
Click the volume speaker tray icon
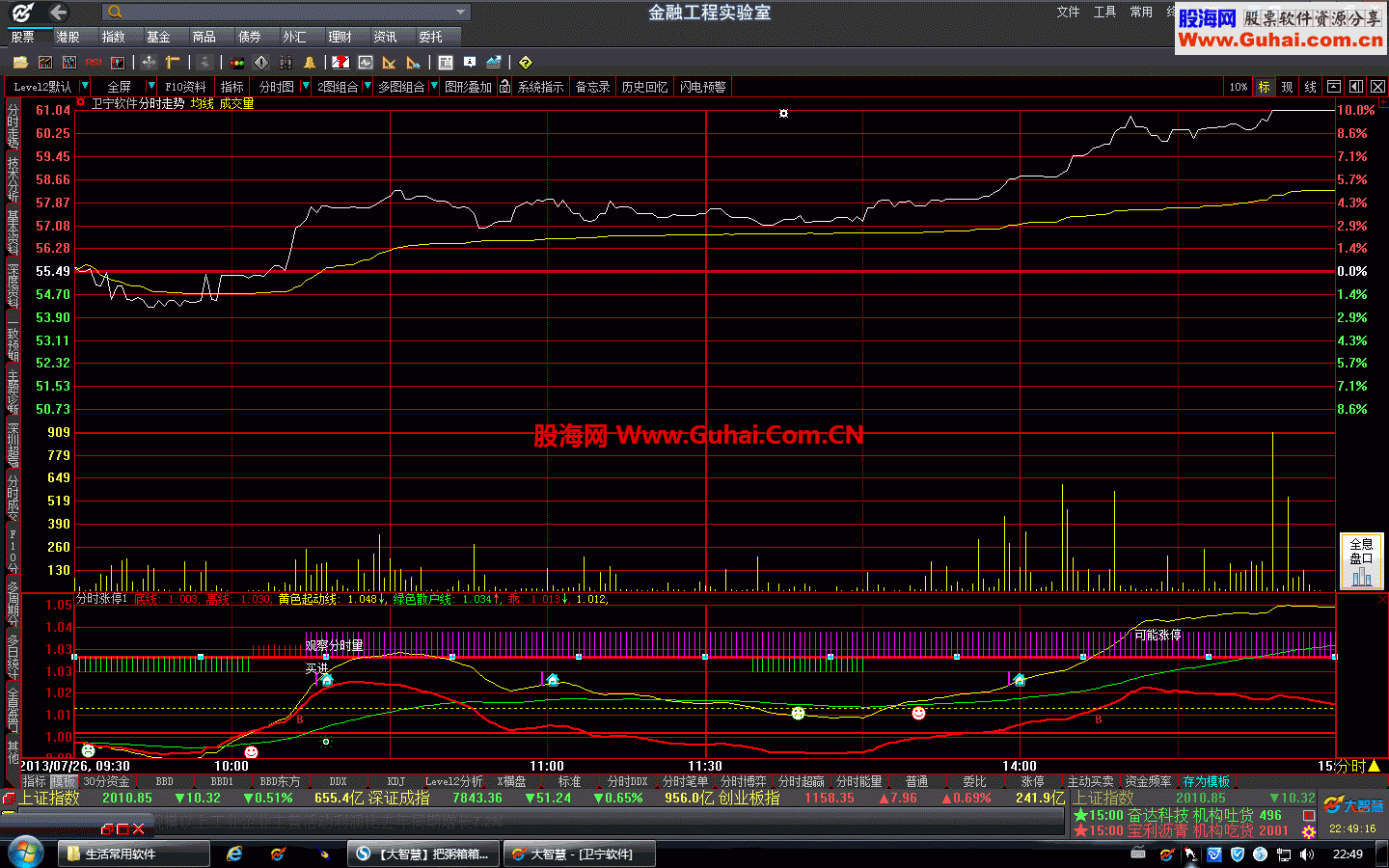tap(1307, 854)
